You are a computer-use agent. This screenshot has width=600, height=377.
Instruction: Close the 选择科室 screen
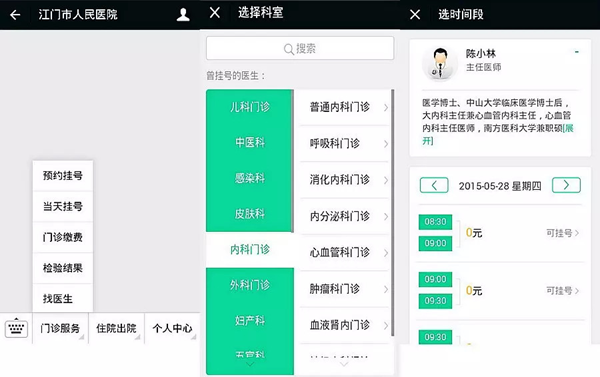point(215,13)
